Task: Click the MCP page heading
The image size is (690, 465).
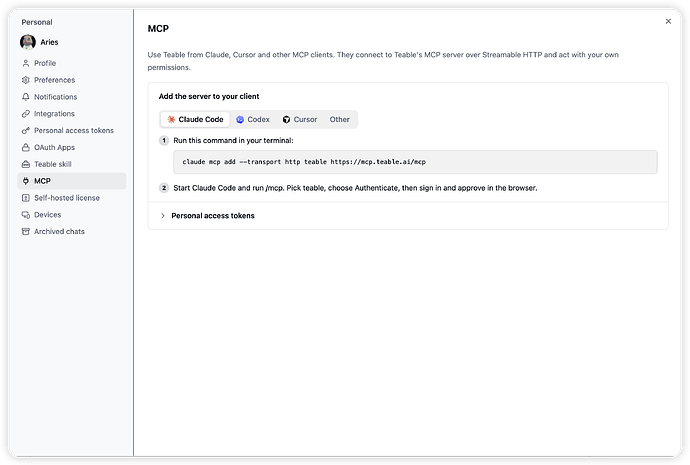Action: coord(158,29)
